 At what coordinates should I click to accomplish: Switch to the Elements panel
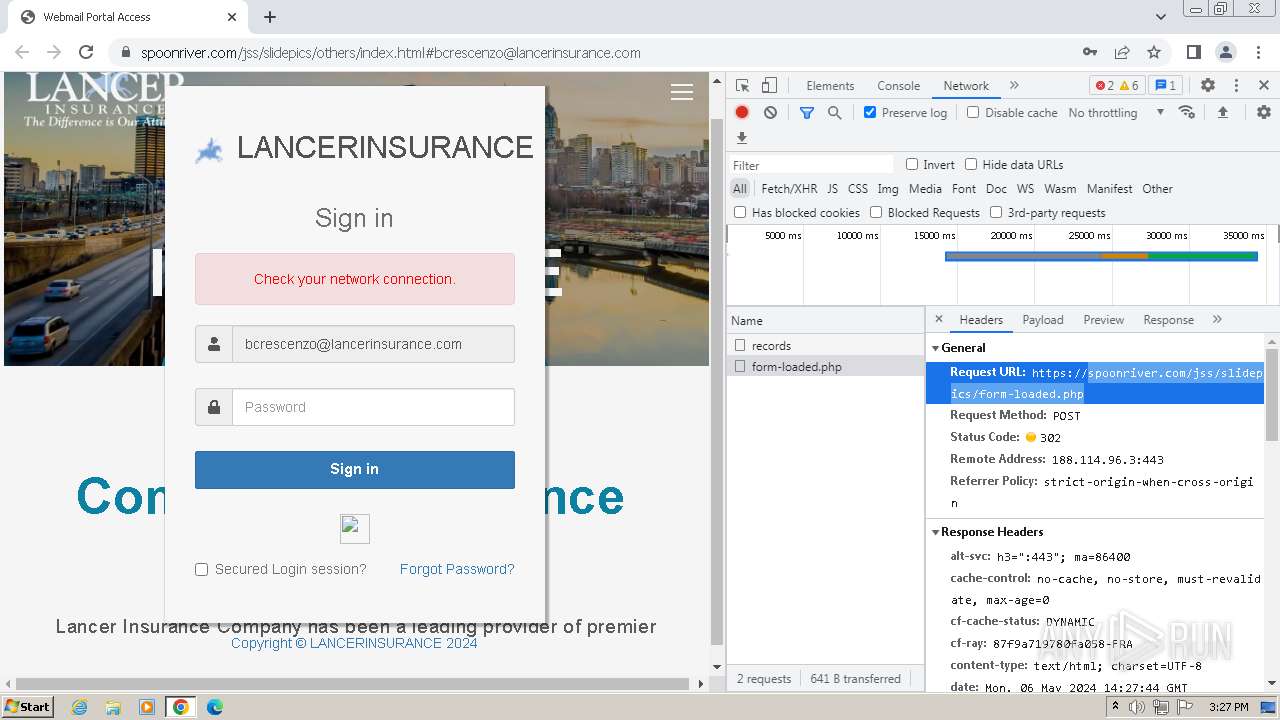tap(830, 86)
